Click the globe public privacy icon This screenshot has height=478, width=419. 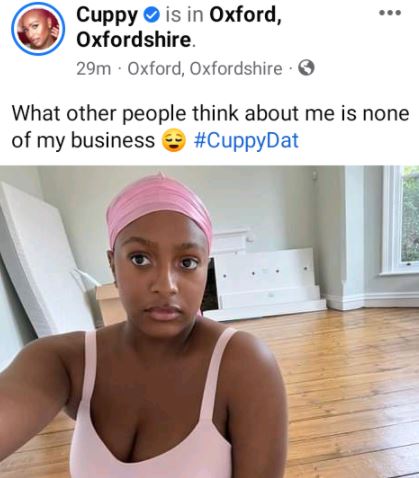click(306, 68)
